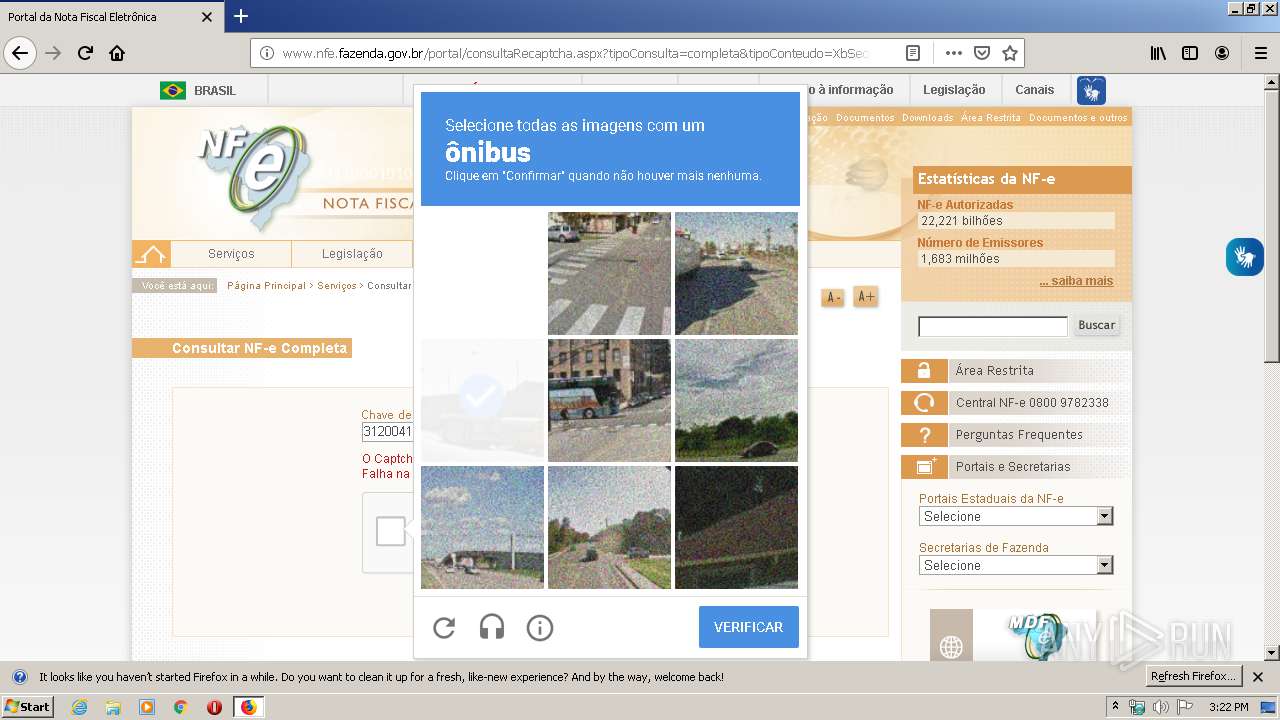The image size is (1280, 720).
Task: Open Perguntas Frequentes in the sidebar
Action: click(1016, 434)
